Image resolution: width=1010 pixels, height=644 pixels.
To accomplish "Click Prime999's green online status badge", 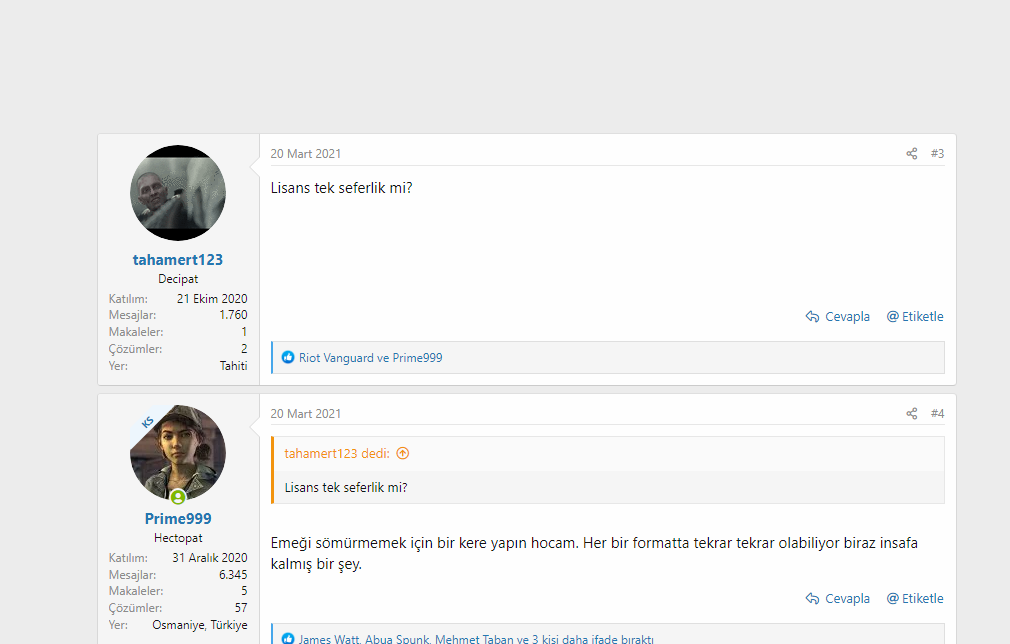I will (178, 497).
